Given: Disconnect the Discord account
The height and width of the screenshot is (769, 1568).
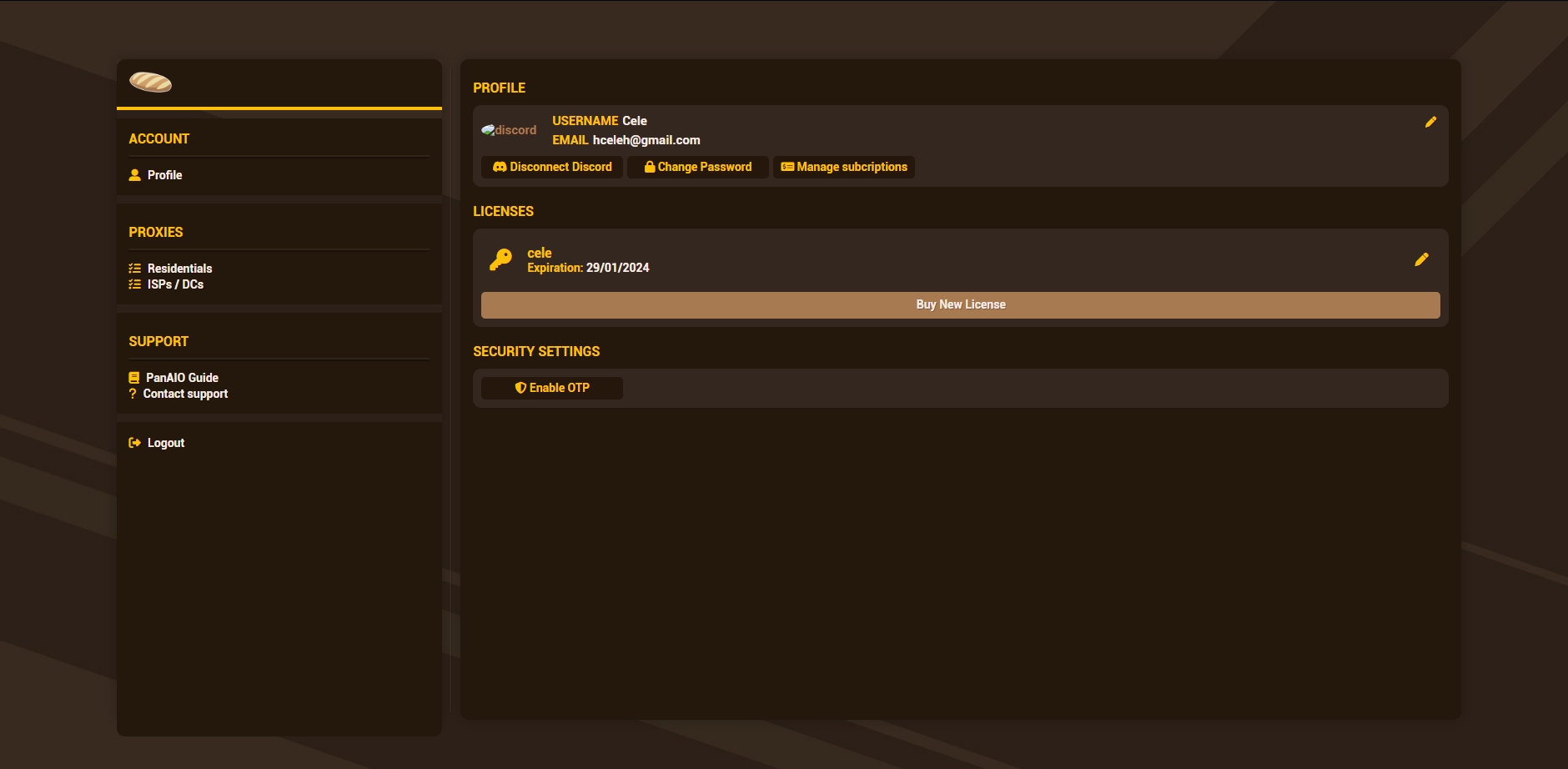Looking at the screenshot, I should [x=552, y=167].
